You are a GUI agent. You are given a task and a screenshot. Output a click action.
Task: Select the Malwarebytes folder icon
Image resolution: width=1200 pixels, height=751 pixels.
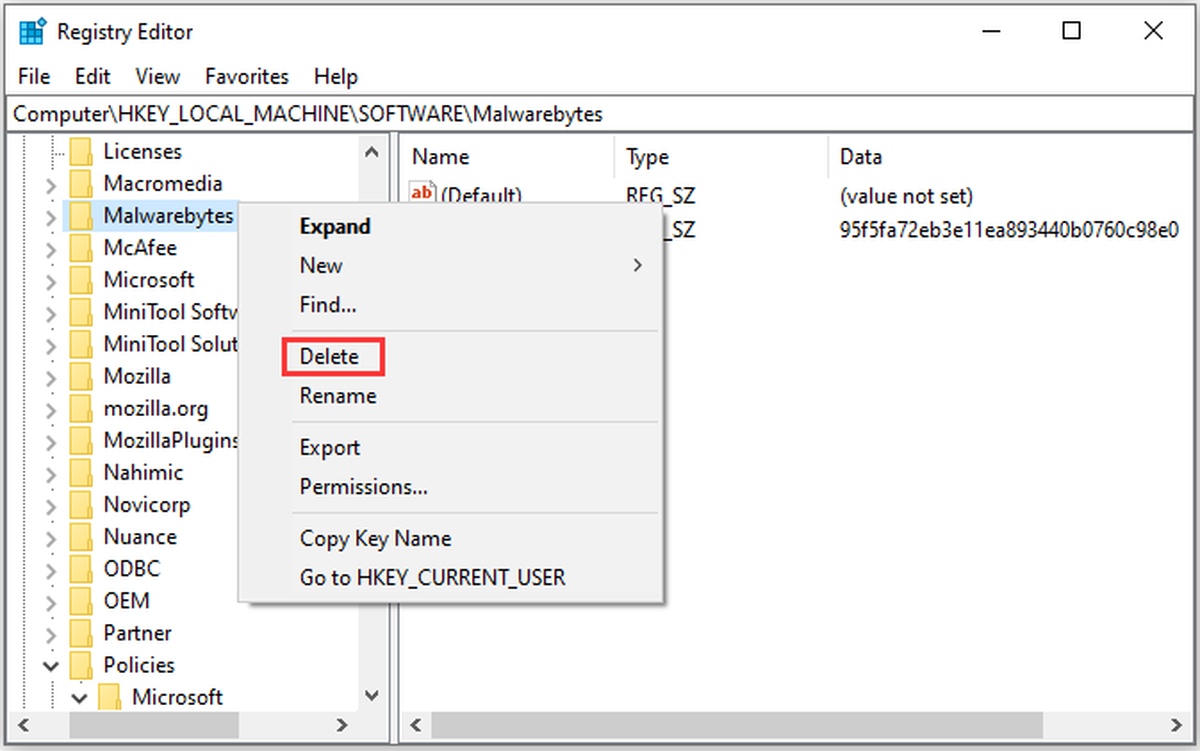tap(81, 216)
